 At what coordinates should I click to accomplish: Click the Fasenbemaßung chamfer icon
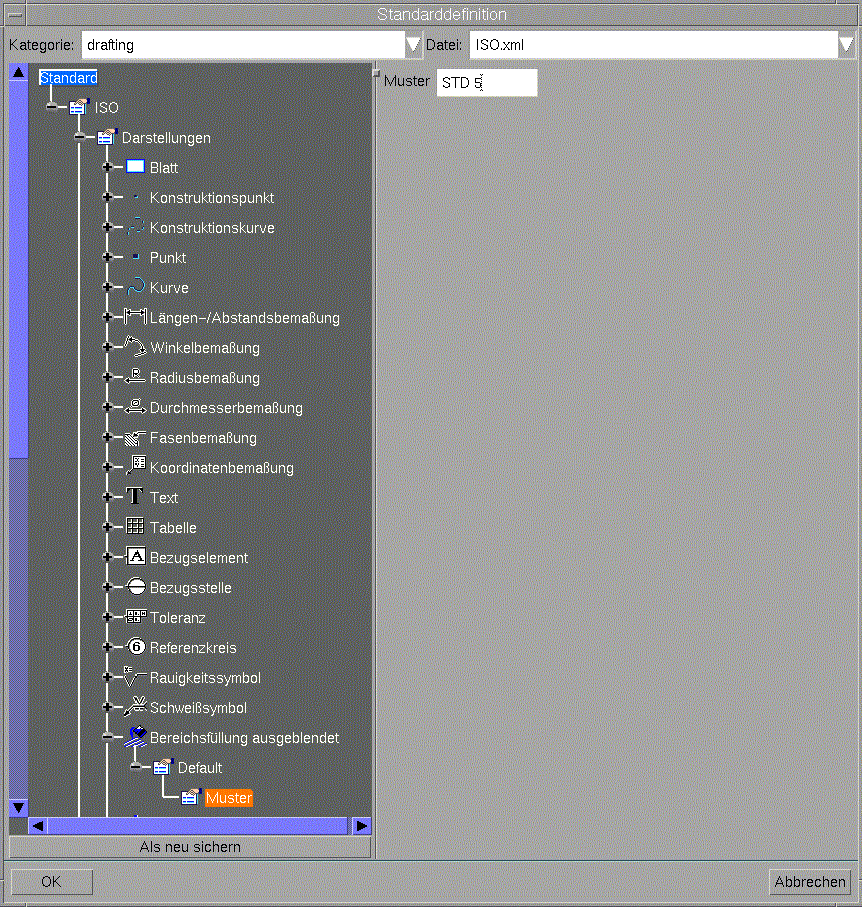click(135, 437)
